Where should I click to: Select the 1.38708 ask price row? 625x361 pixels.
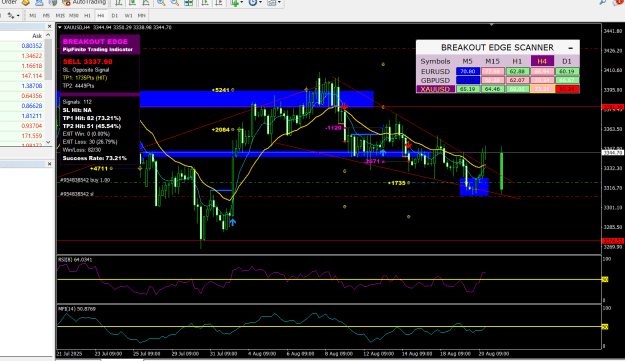22,86
